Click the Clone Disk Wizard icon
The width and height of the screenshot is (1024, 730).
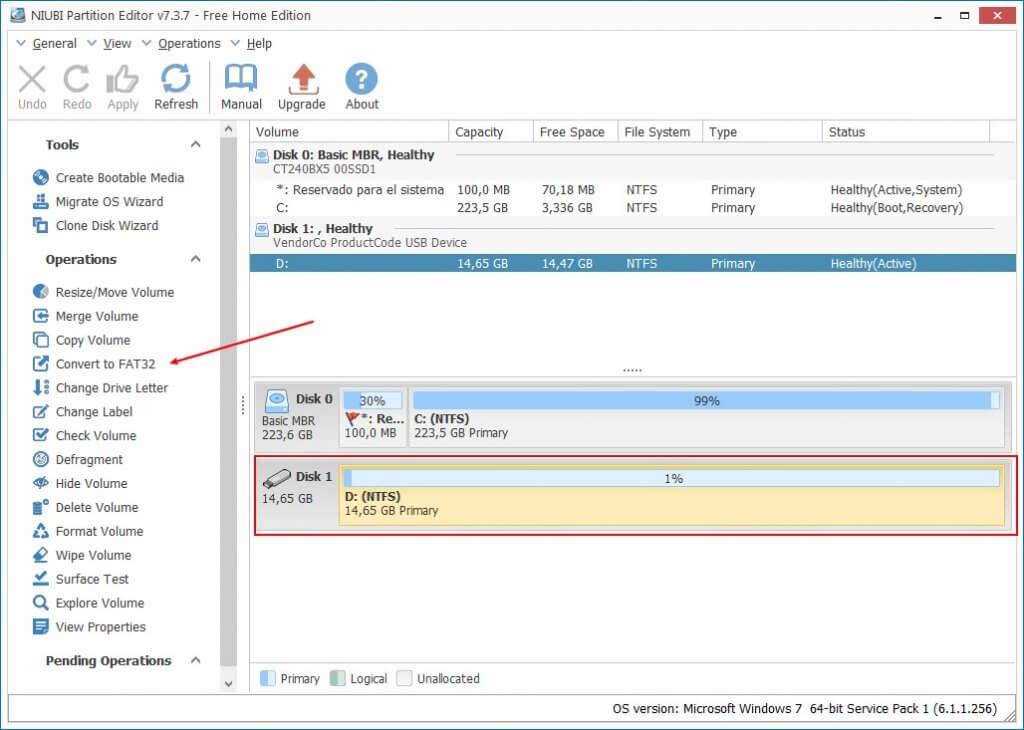pos(40,225)
